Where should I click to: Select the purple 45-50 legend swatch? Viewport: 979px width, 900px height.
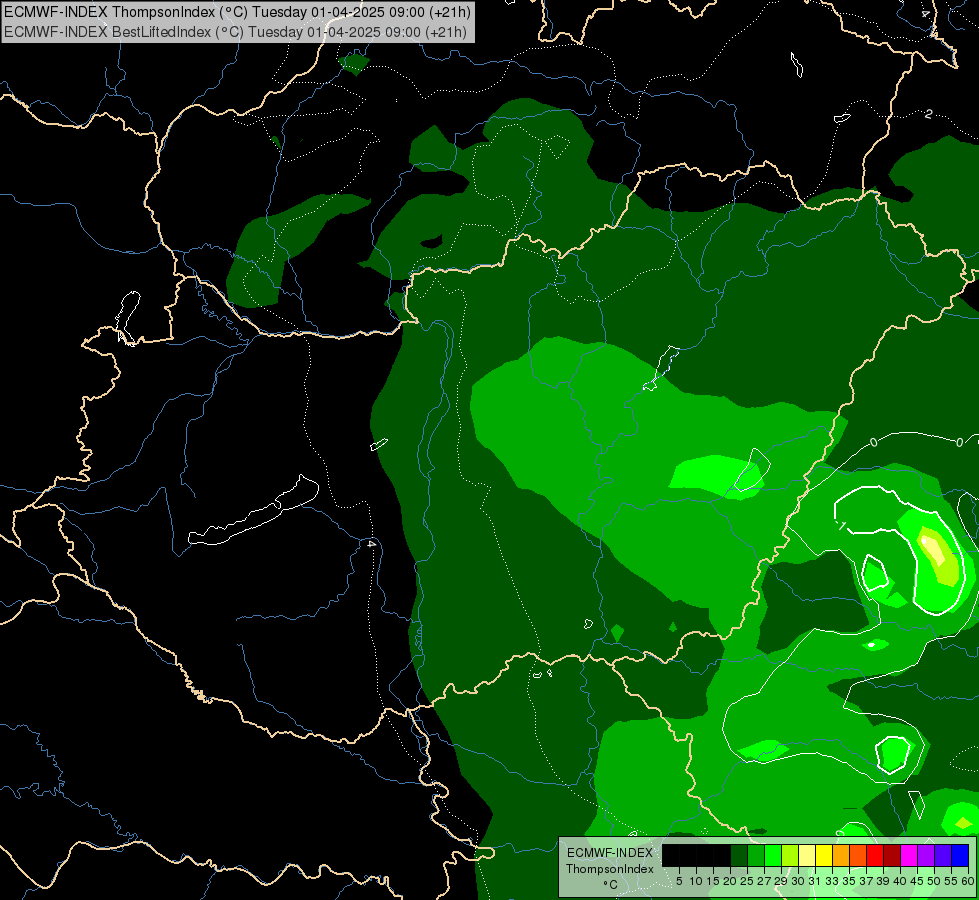pyautogui.click(x=927, y=855)
